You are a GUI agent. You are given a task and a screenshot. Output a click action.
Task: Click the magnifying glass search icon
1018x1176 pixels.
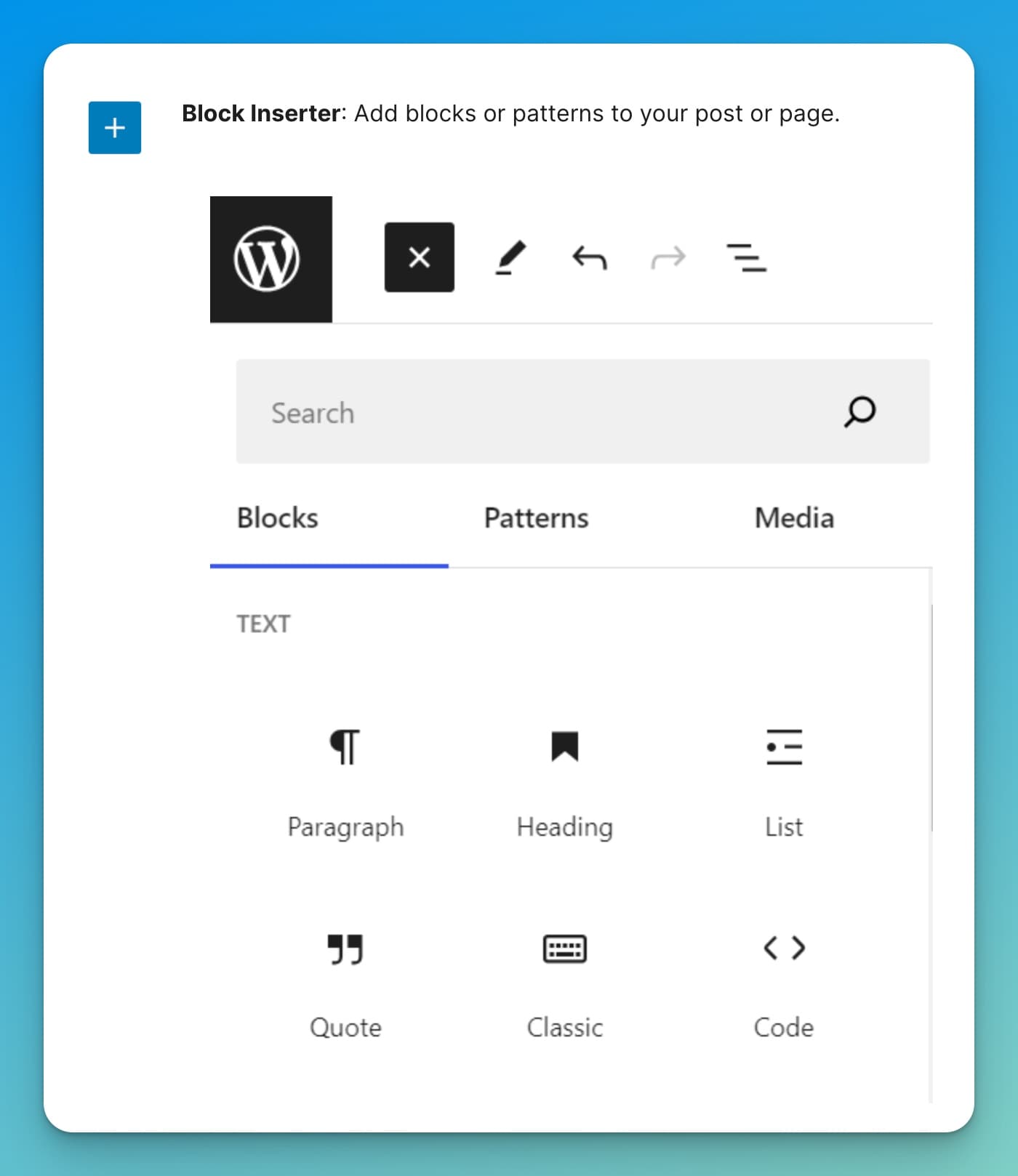pos(859,412)
